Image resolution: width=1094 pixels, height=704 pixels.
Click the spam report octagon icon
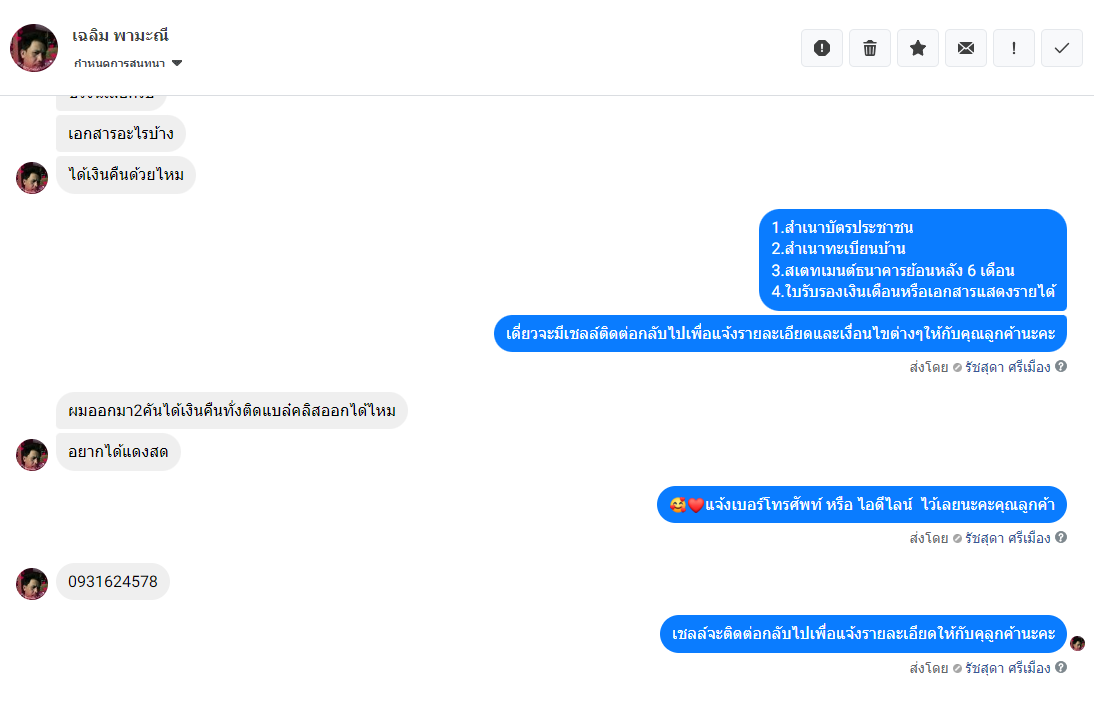tap(822, 48)
